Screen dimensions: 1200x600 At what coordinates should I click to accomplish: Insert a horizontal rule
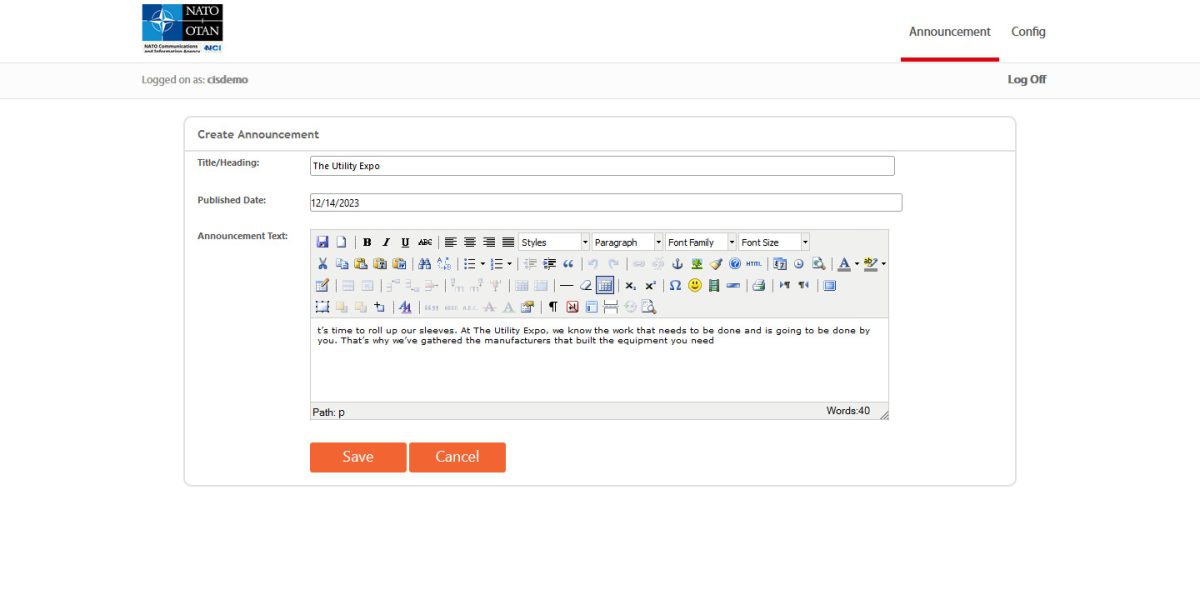[565, 287]
